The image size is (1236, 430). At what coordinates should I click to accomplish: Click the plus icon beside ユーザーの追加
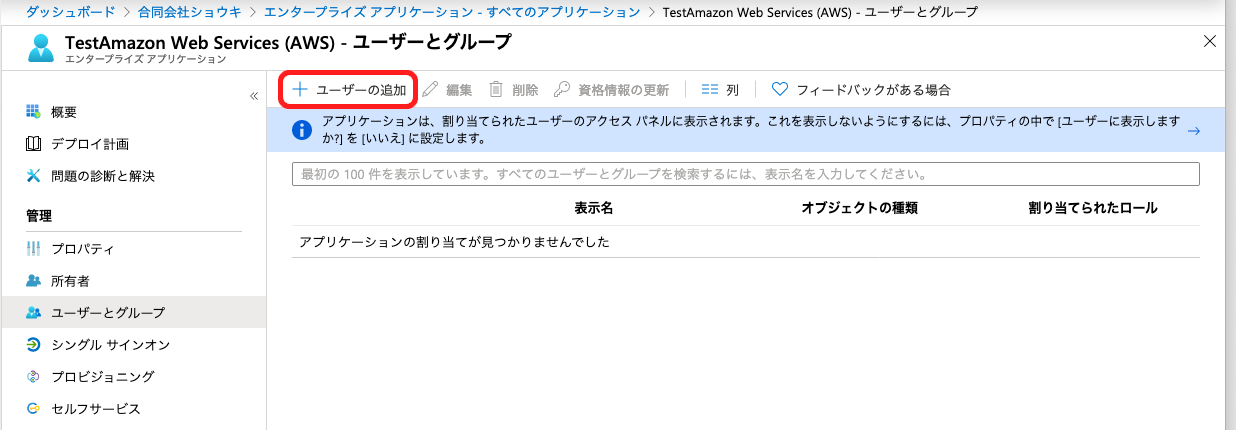click(x=299, y=89)
